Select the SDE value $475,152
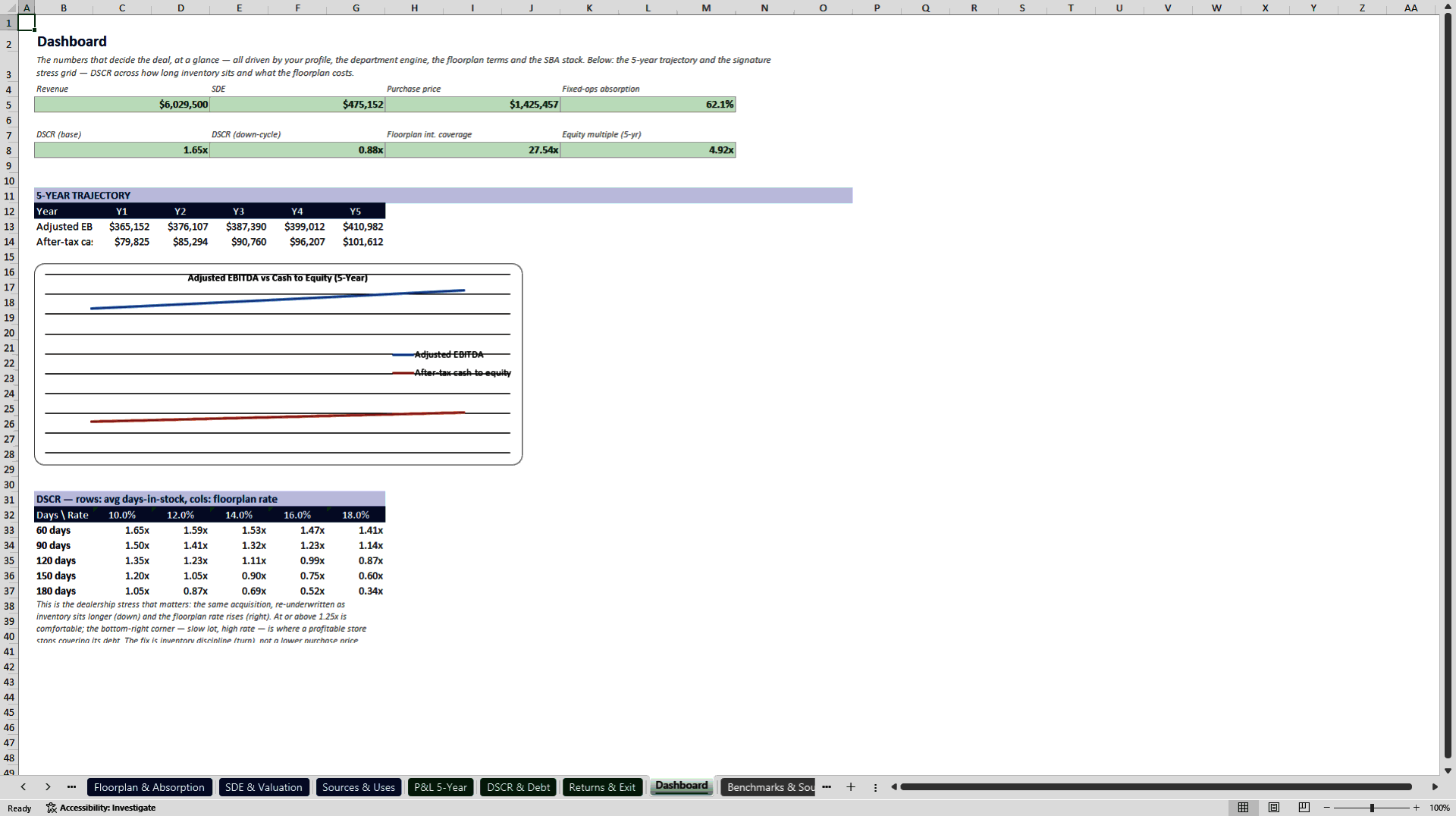This screenshot has width=1456, height=816. point(297,105)
